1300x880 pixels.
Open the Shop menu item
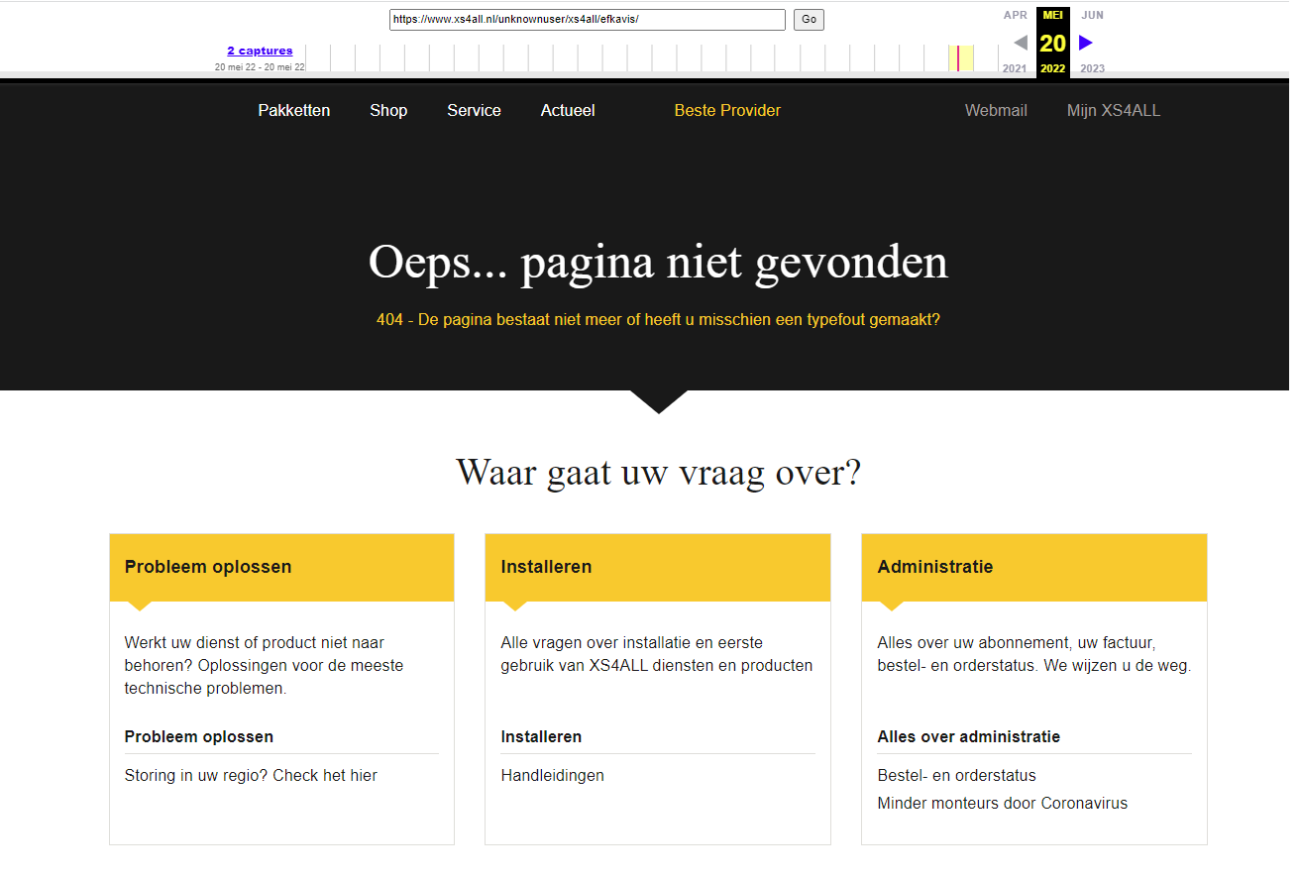click(x=388, y=111)
